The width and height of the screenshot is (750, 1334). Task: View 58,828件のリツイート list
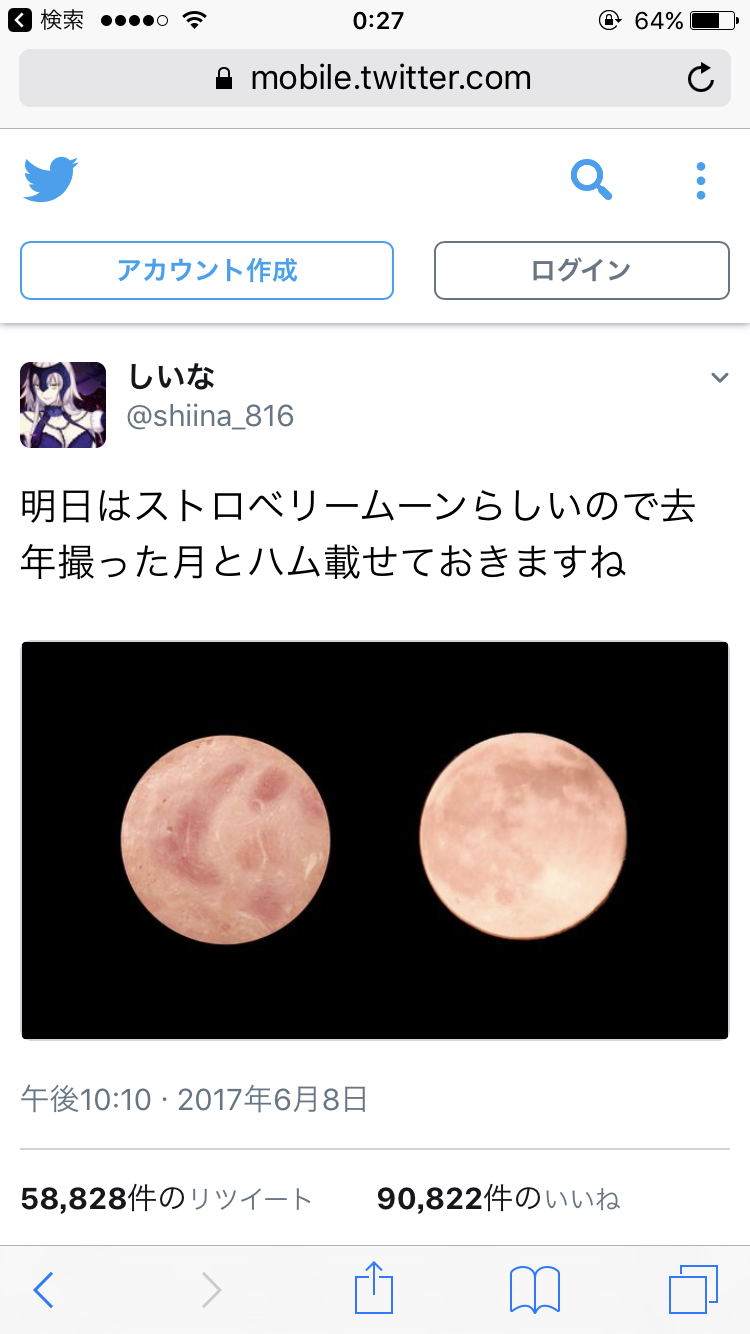click(166, 1198)
